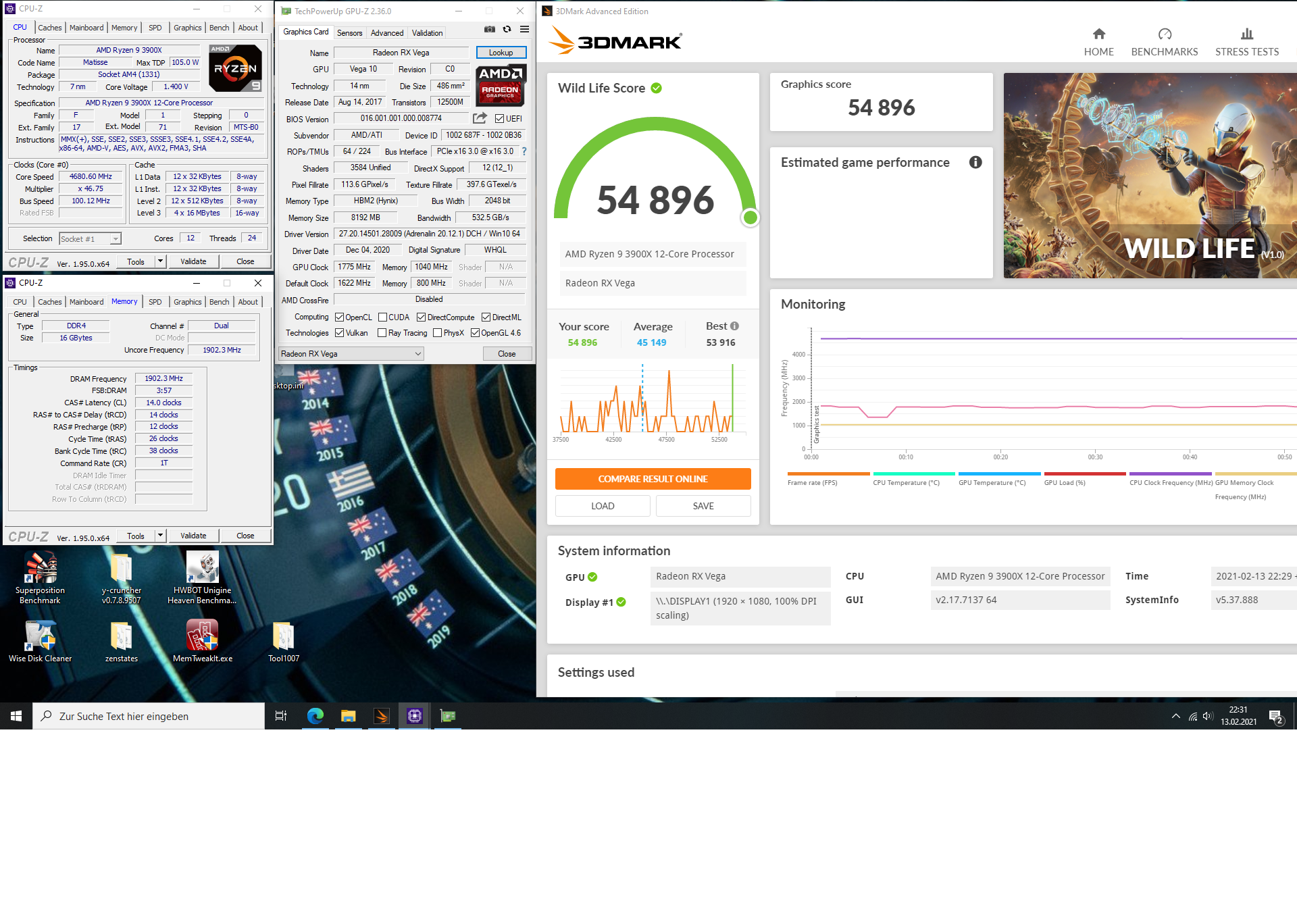Click info icon next to Best score
1297x924 pixels.
coord(734,326)
